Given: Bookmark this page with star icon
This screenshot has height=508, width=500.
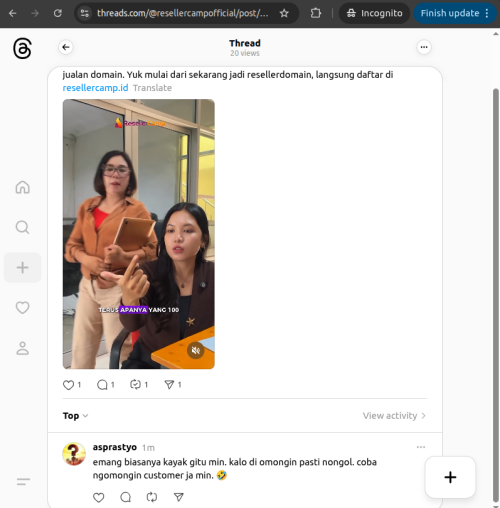Looking at the screenshot, I should point(284,13).
